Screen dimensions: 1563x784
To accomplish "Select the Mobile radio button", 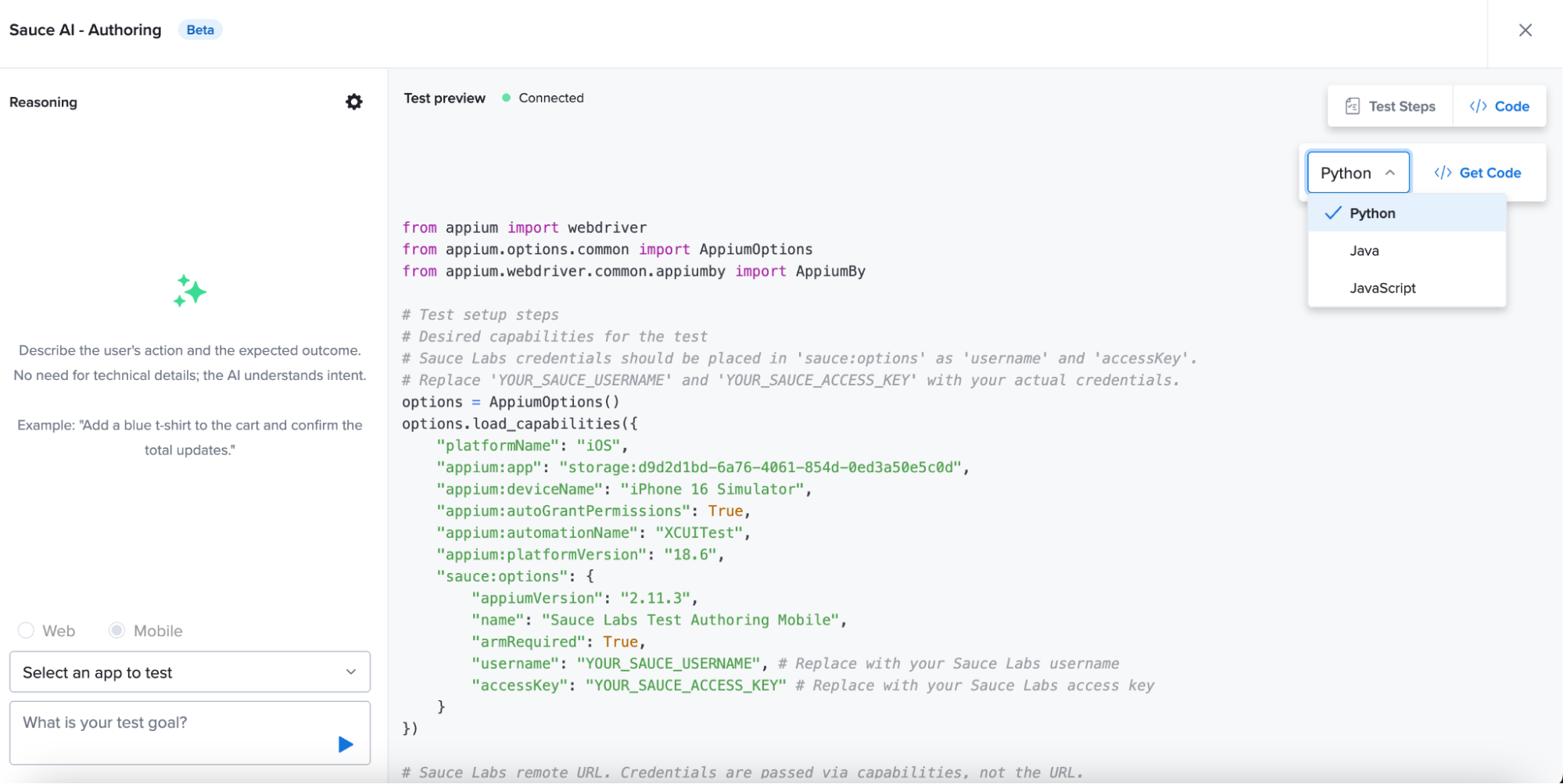I will 117,630.
